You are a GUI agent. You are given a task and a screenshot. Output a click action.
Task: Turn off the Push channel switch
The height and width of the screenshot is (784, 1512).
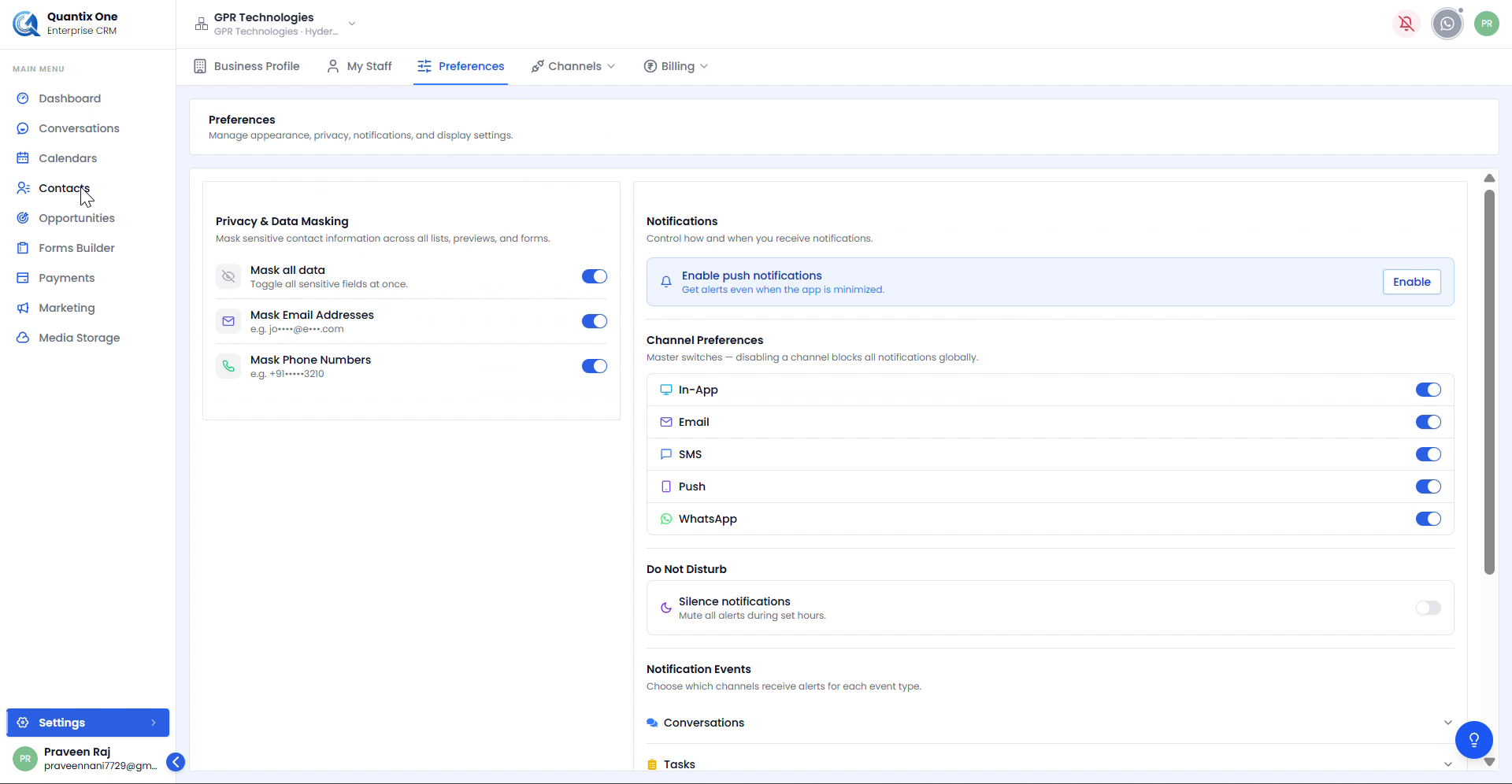pos(1429,486)
